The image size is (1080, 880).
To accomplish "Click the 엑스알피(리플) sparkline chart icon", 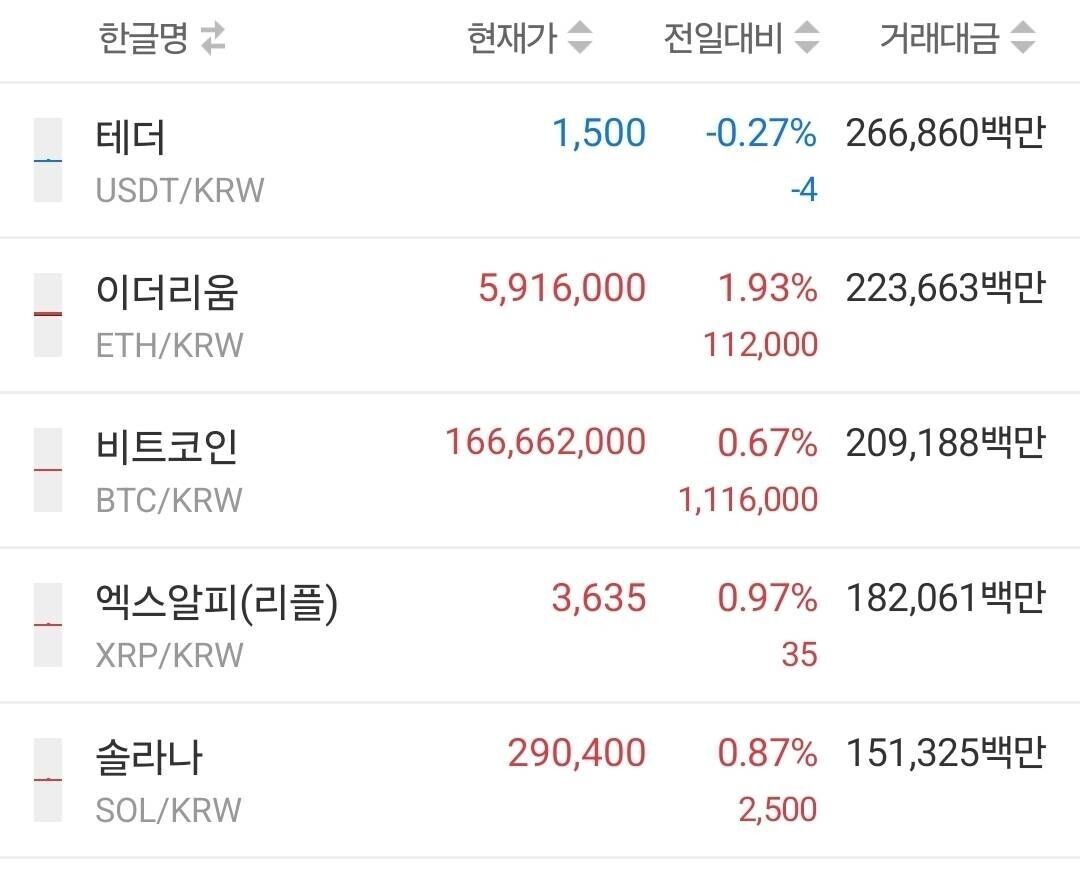I will pyautogui.click(x=47, y=622).
